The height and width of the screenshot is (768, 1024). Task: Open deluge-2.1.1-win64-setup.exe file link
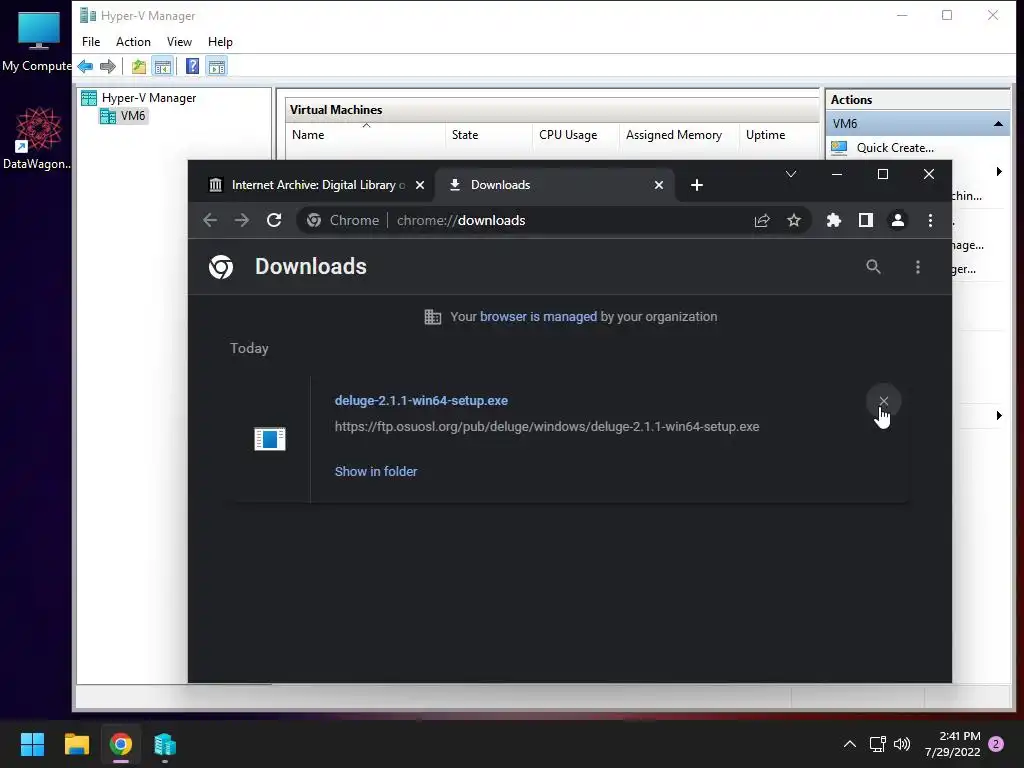pyautogui.click(x=421, y=401)
